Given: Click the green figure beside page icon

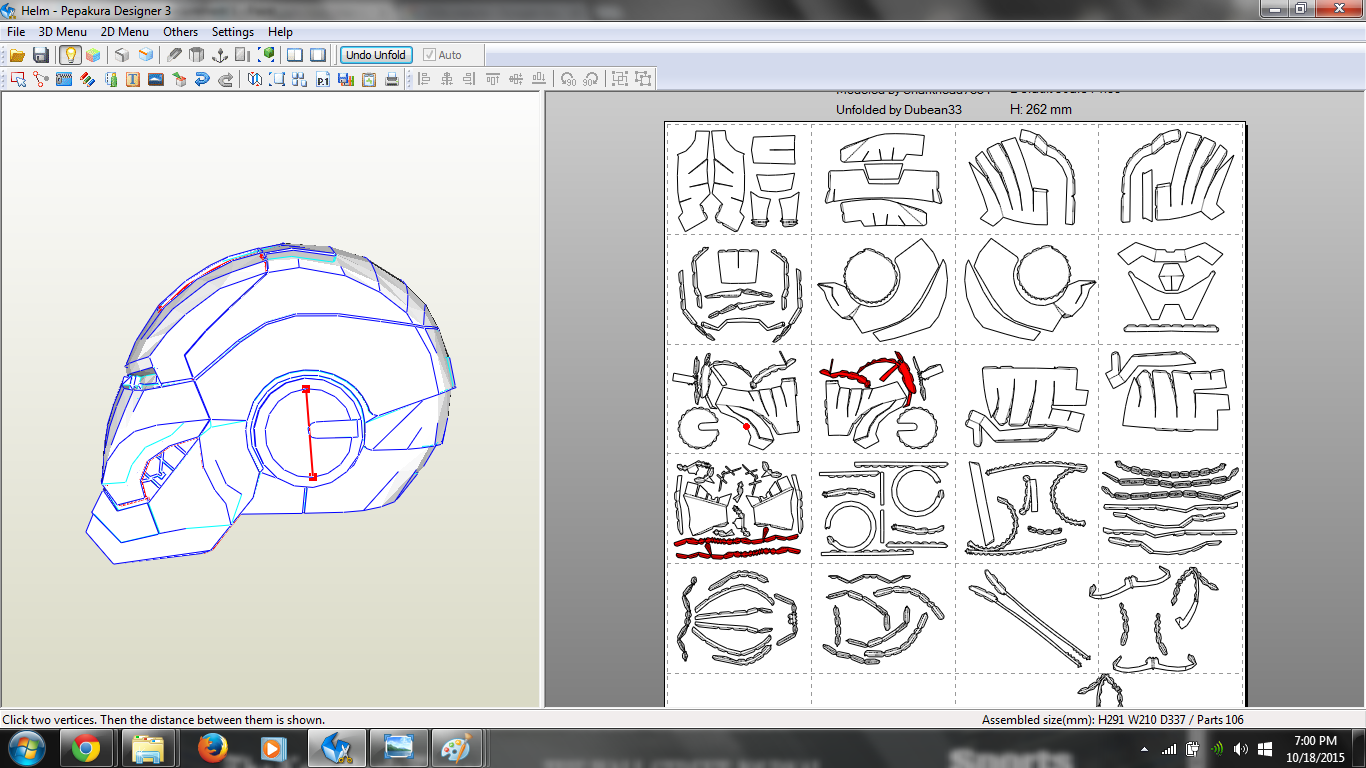Looking at the screenshot, I should point(110,79).
